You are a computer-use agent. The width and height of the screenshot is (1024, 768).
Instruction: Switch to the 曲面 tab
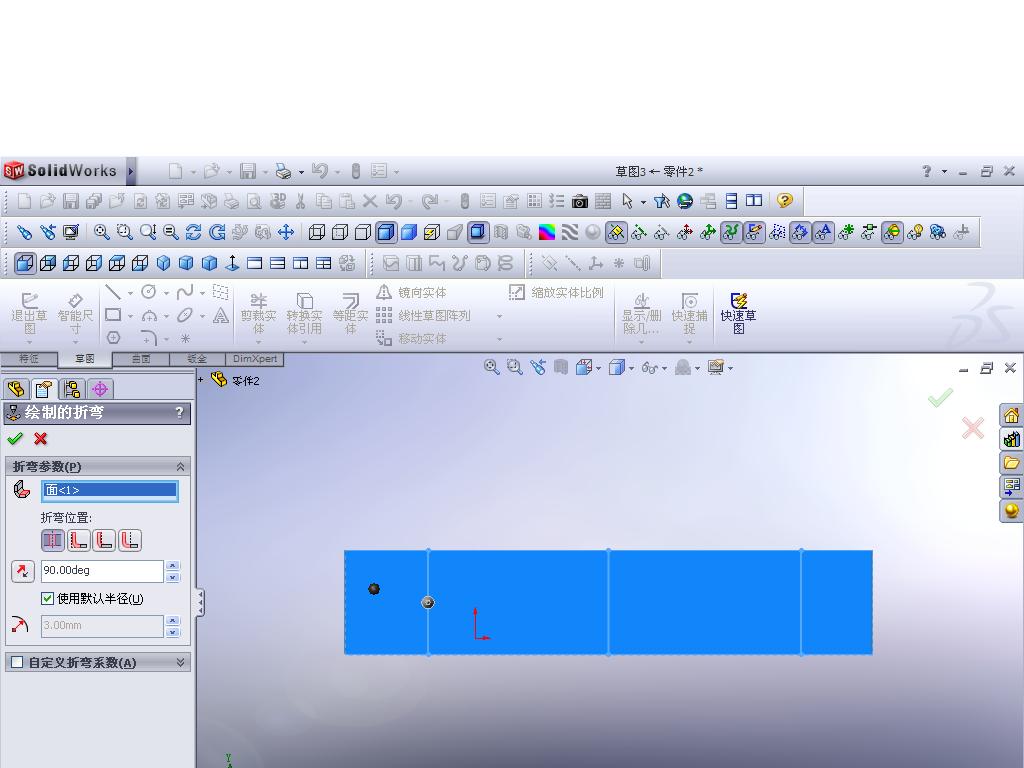[x=141, y=359]
